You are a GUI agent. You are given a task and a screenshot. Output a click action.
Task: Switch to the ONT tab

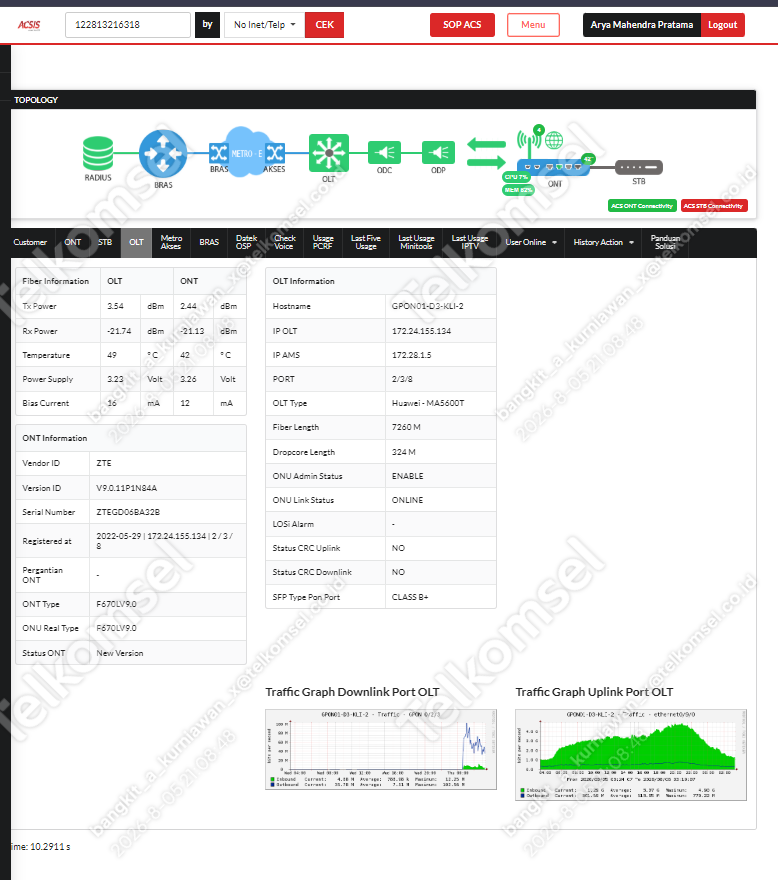tap(72, 242)
